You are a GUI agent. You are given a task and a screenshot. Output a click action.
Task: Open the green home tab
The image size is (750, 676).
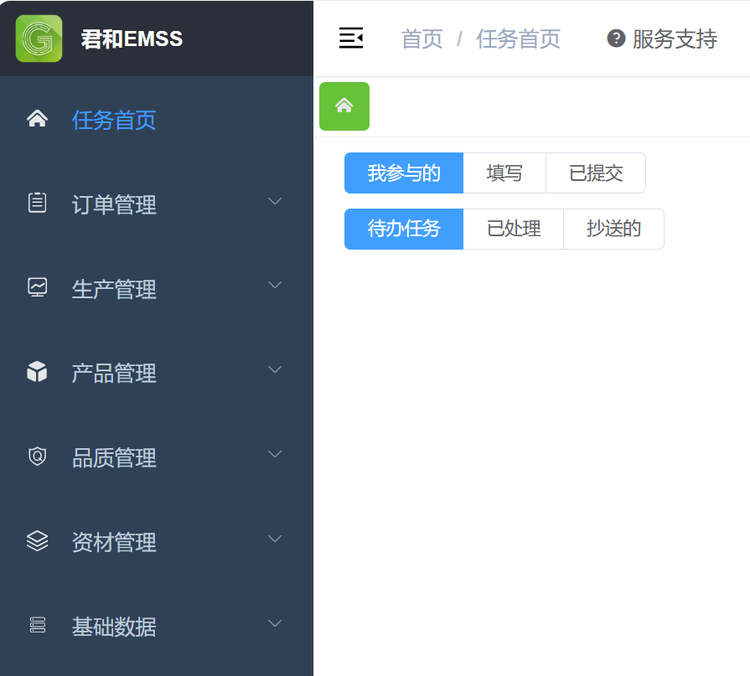[344, 106]
